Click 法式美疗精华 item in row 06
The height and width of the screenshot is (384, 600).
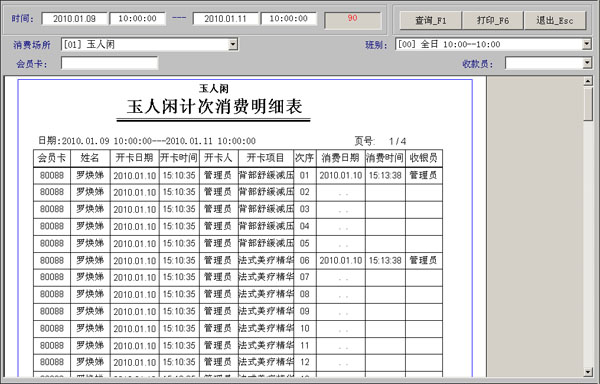(x=266, y=260)
